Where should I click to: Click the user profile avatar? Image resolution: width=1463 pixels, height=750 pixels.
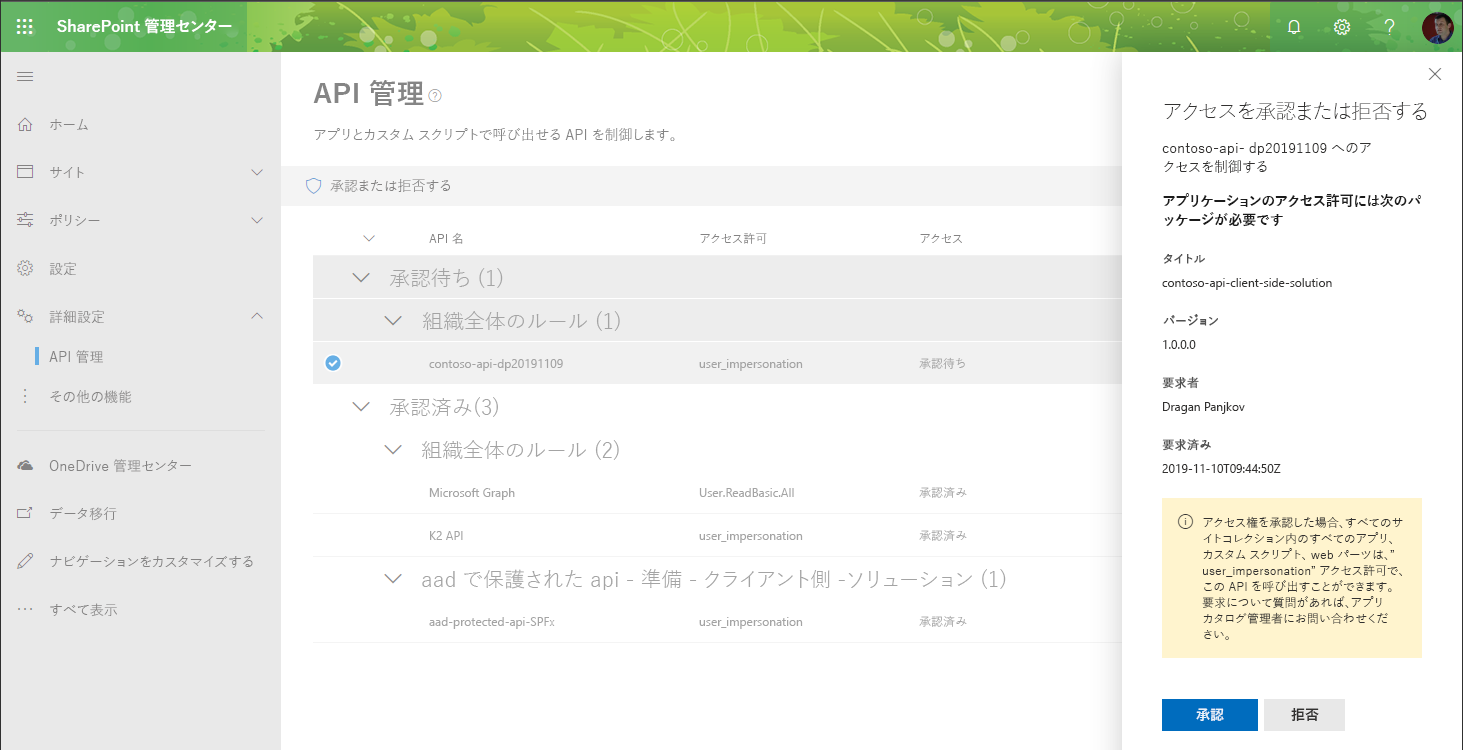(1436, 26)
